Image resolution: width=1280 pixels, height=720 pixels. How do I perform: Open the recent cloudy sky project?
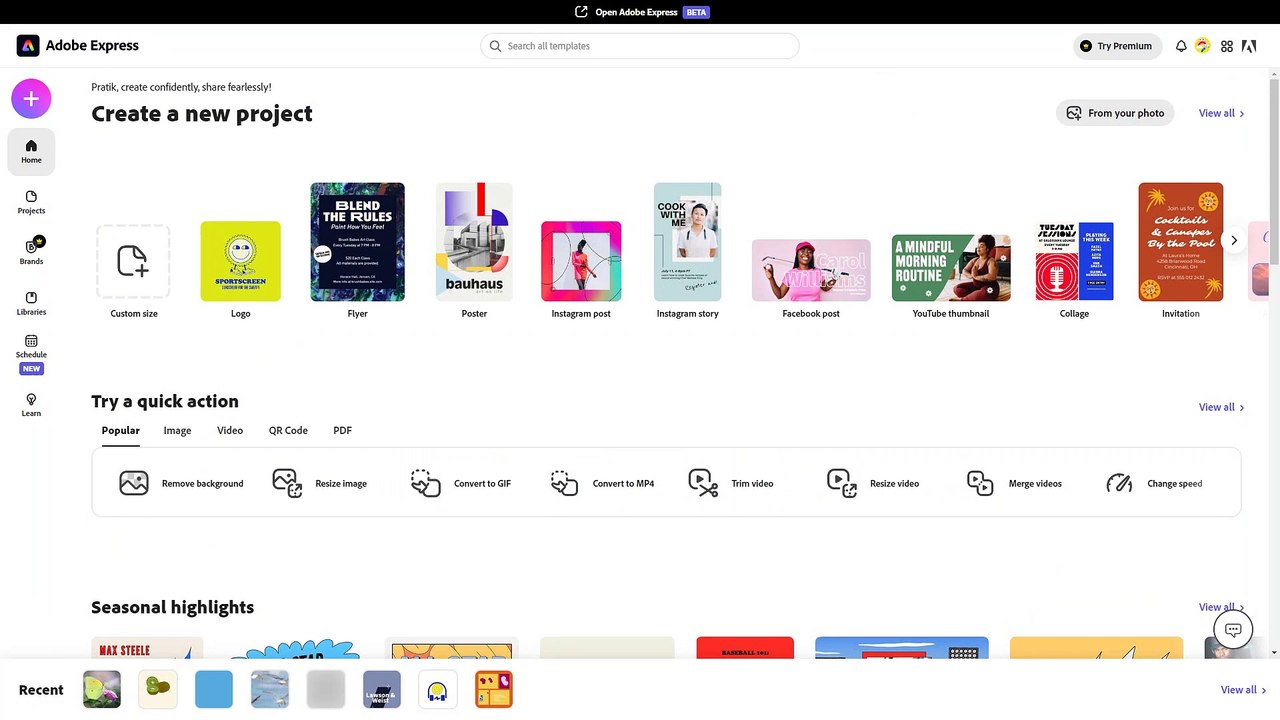[270, 690]
